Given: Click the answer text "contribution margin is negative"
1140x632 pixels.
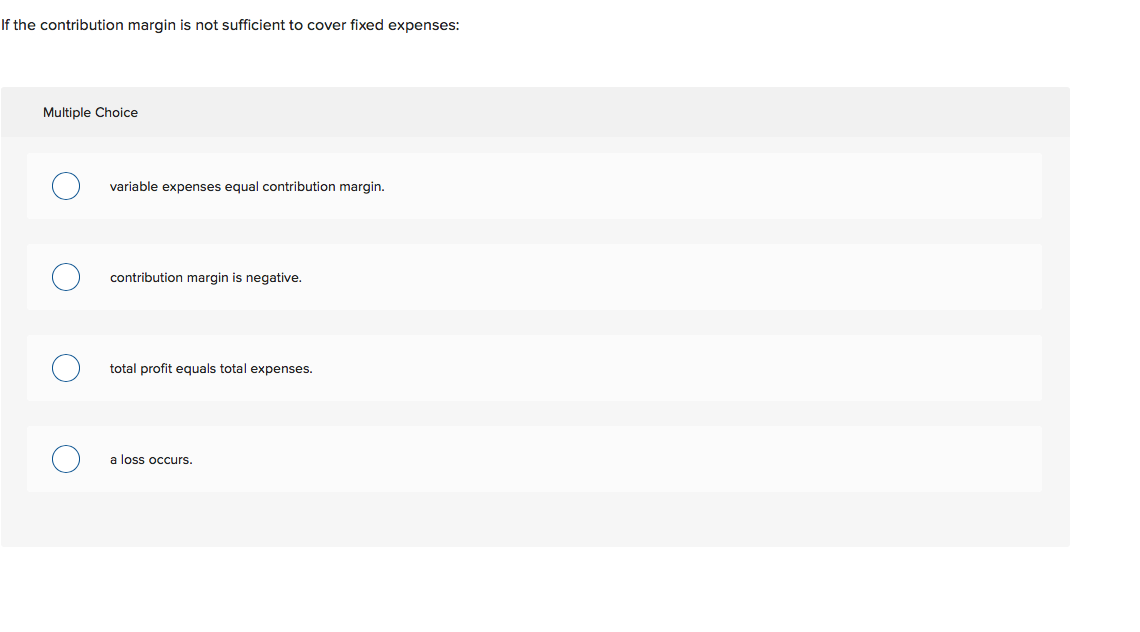Looking at the screenshot, I should pos(203,277).
